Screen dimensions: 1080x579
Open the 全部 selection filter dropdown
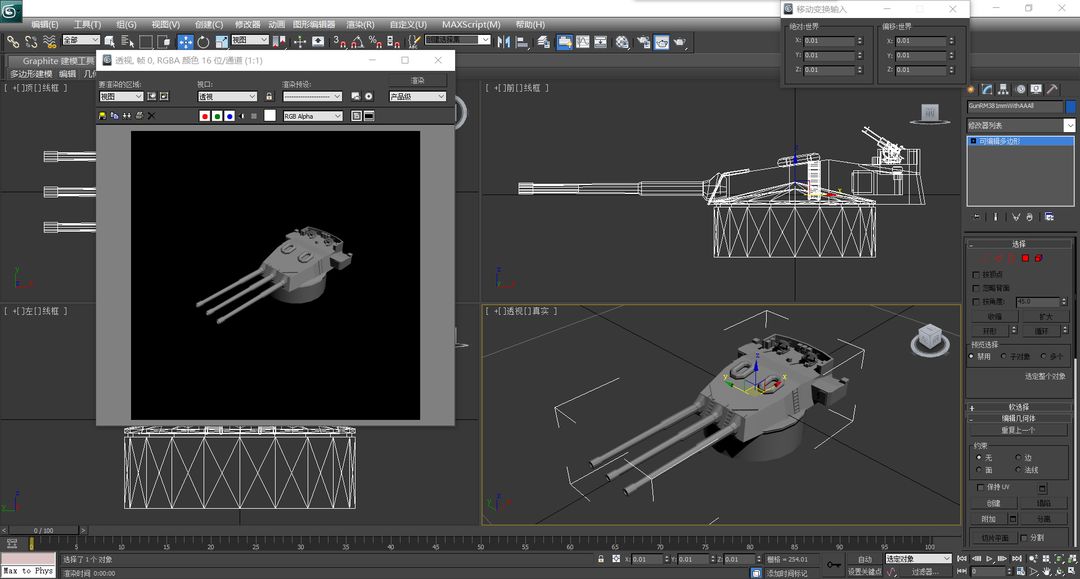click(x=81, y=40)
